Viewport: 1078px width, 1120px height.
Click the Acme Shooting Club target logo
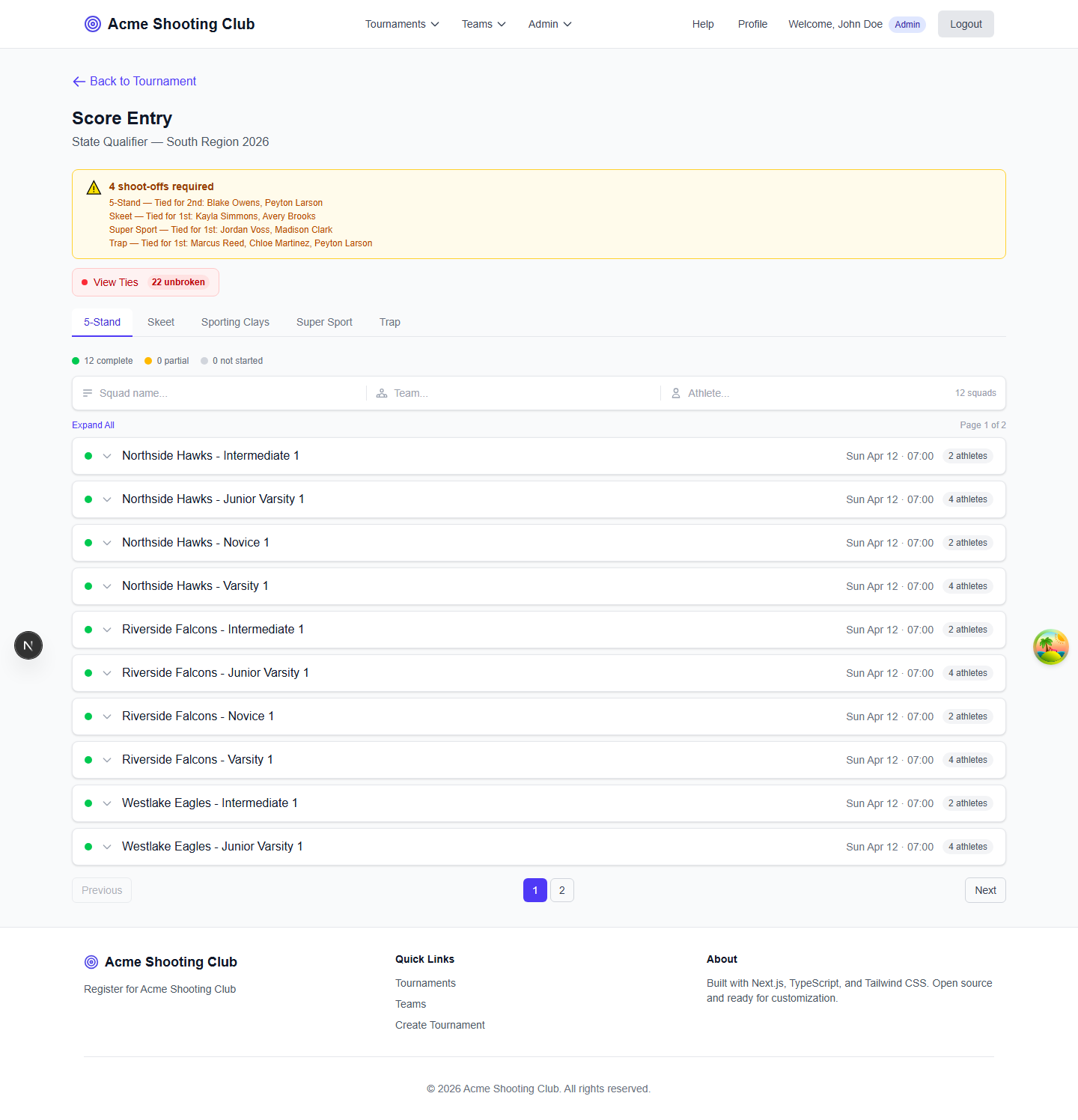[93, 24]
